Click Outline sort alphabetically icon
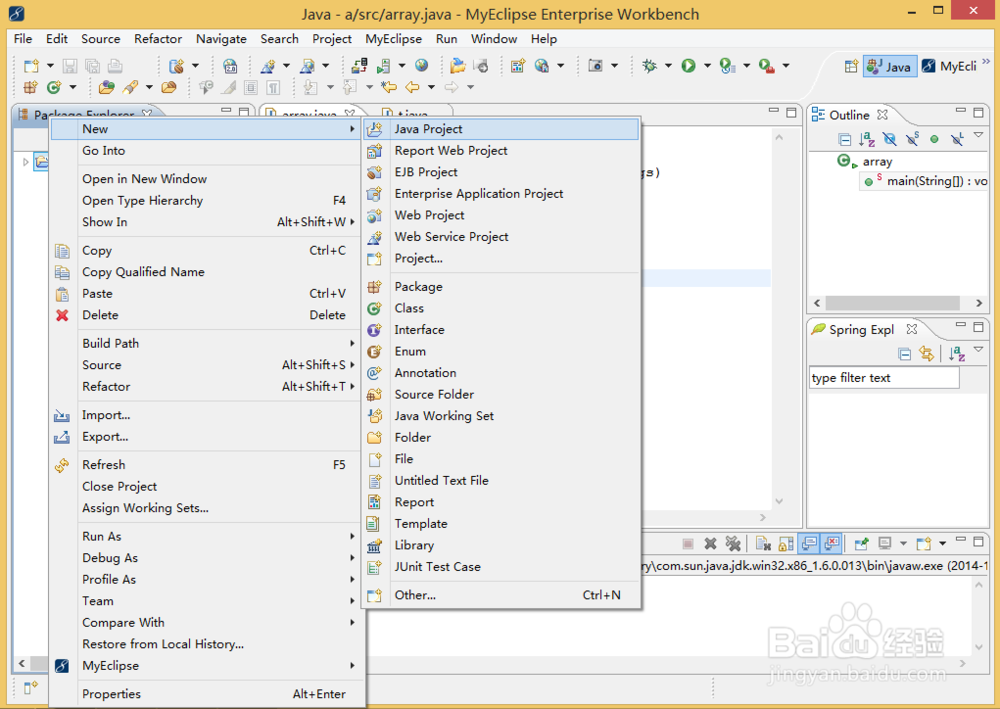 click(867, 139)
